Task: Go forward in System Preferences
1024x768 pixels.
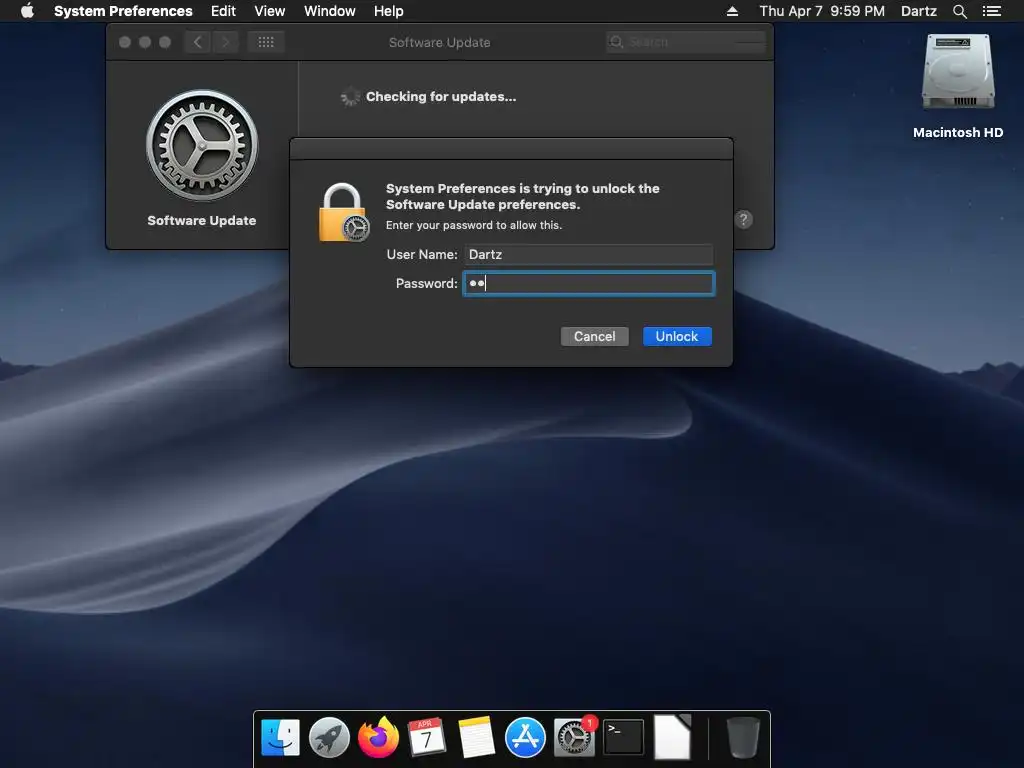Action: [x=225, y=42]
